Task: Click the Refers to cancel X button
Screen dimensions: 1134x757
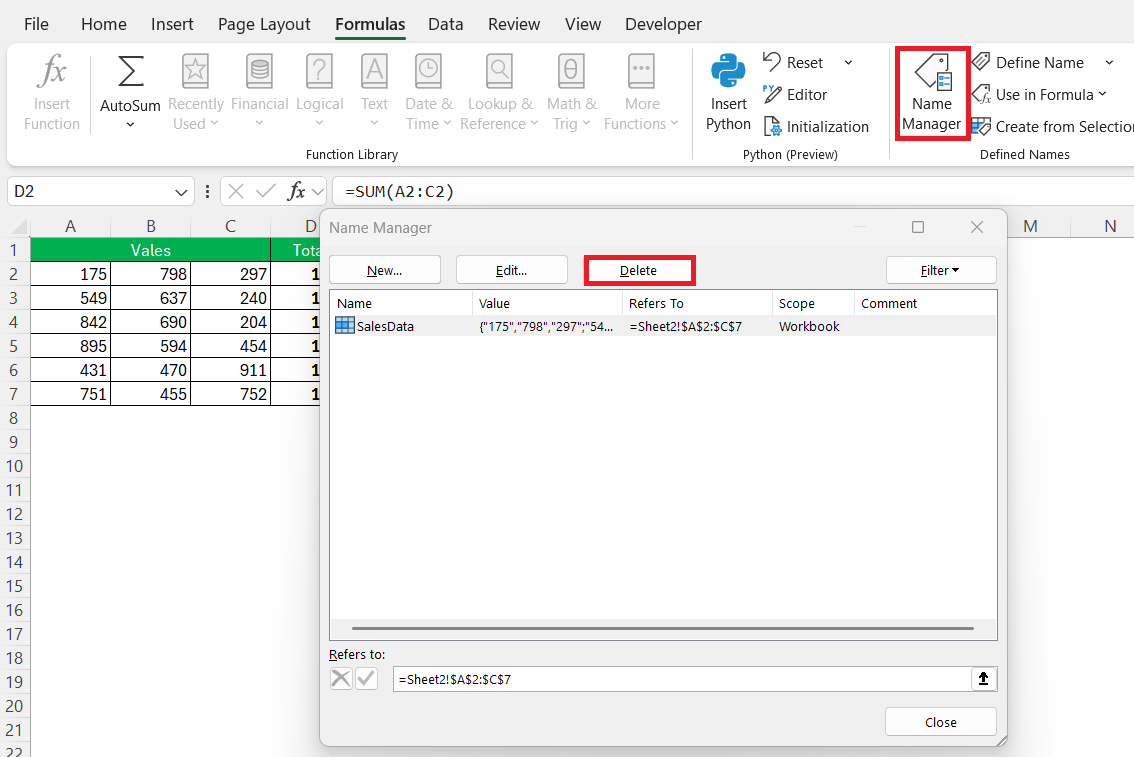Action: (341, 679)
